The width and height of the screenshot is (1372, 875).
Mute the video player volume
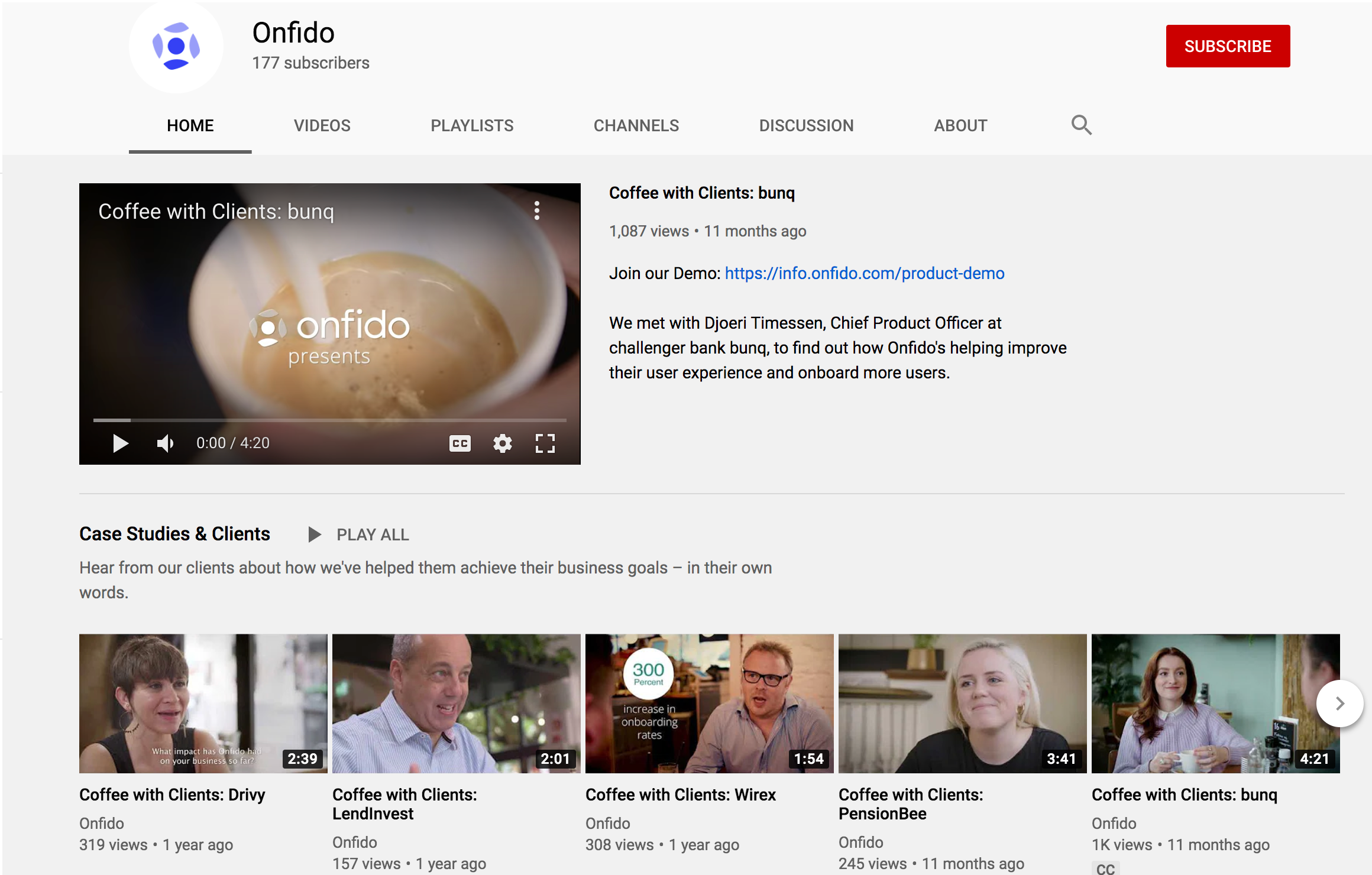(165, 443)
